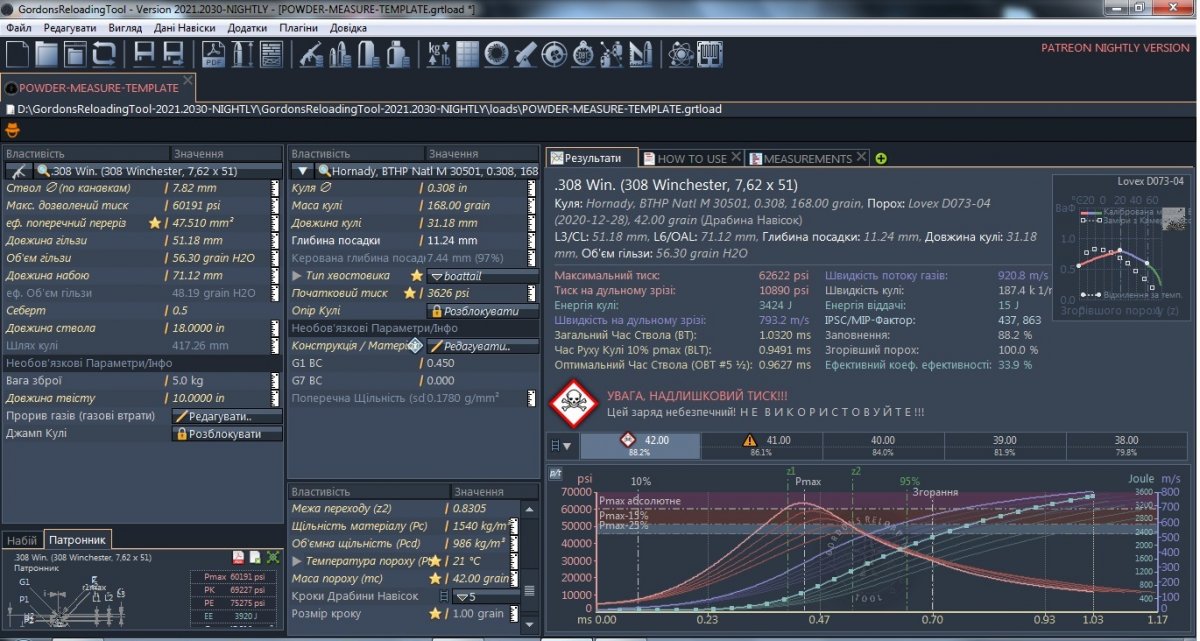
Task: Open the stopwatch timer tool
Action: click(583, 53)
